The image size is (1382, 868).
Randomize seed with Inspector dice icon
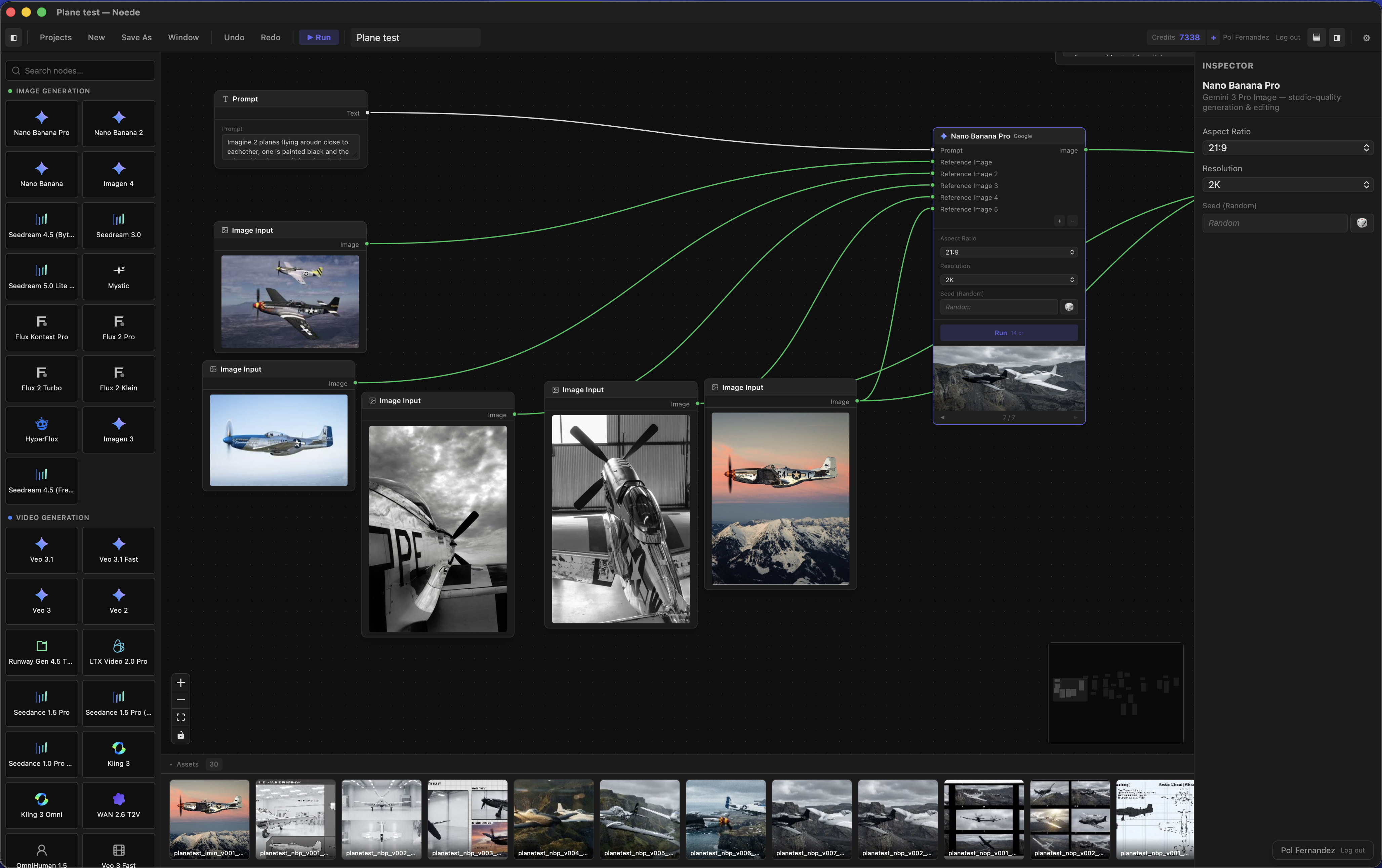point(1361,223)
